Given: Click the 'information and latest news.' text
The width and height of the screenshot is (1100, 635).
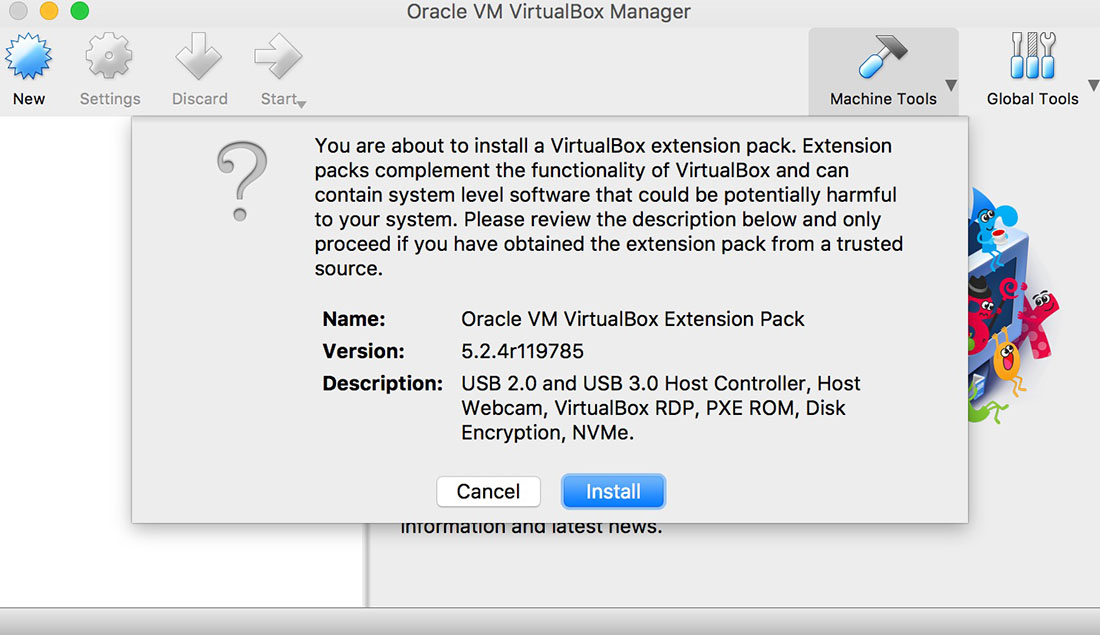Looking at the screenshot, I should (x=531, y=528).
